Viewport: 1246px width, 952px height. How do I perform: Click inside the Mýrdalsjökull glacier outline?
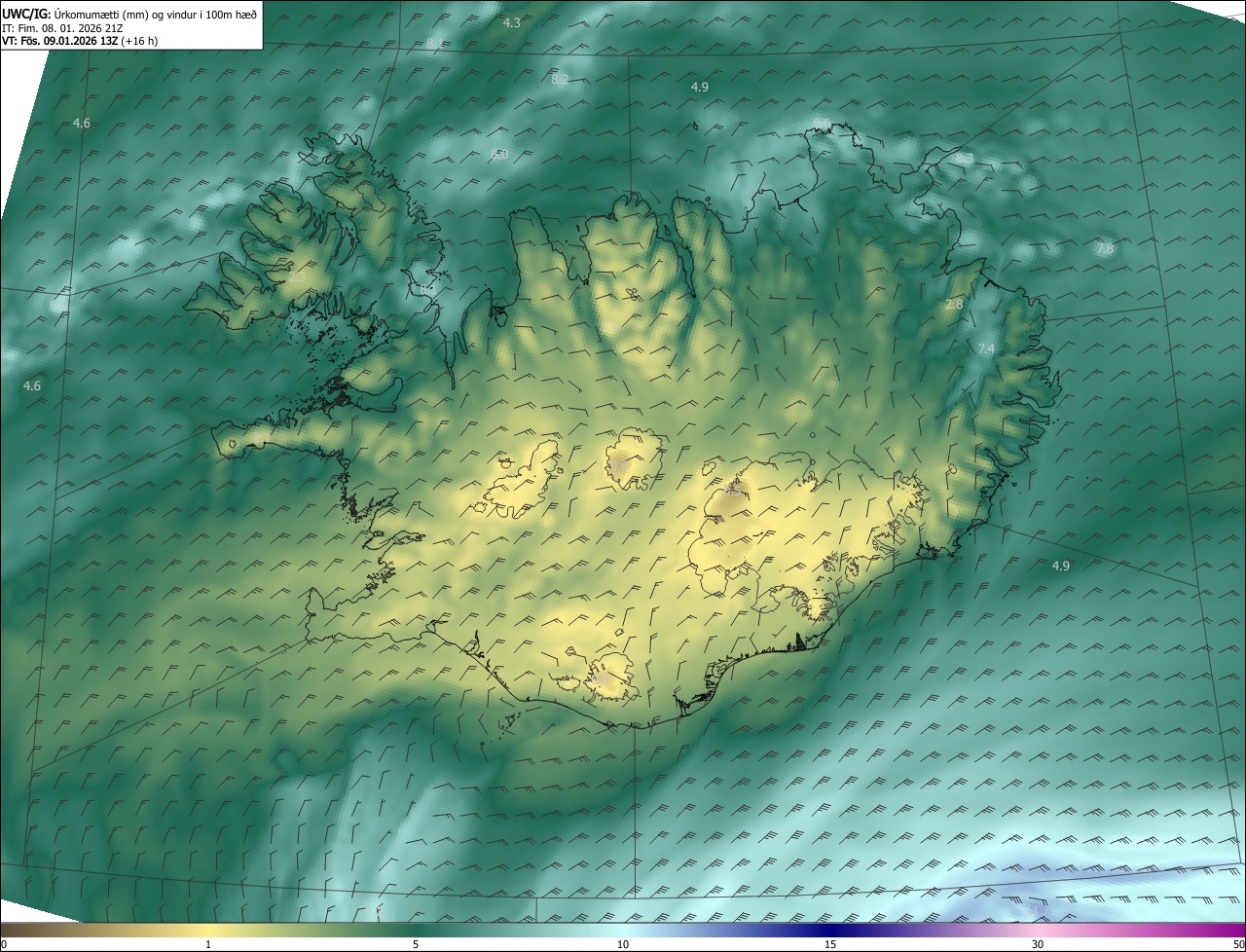click(611, 676)
